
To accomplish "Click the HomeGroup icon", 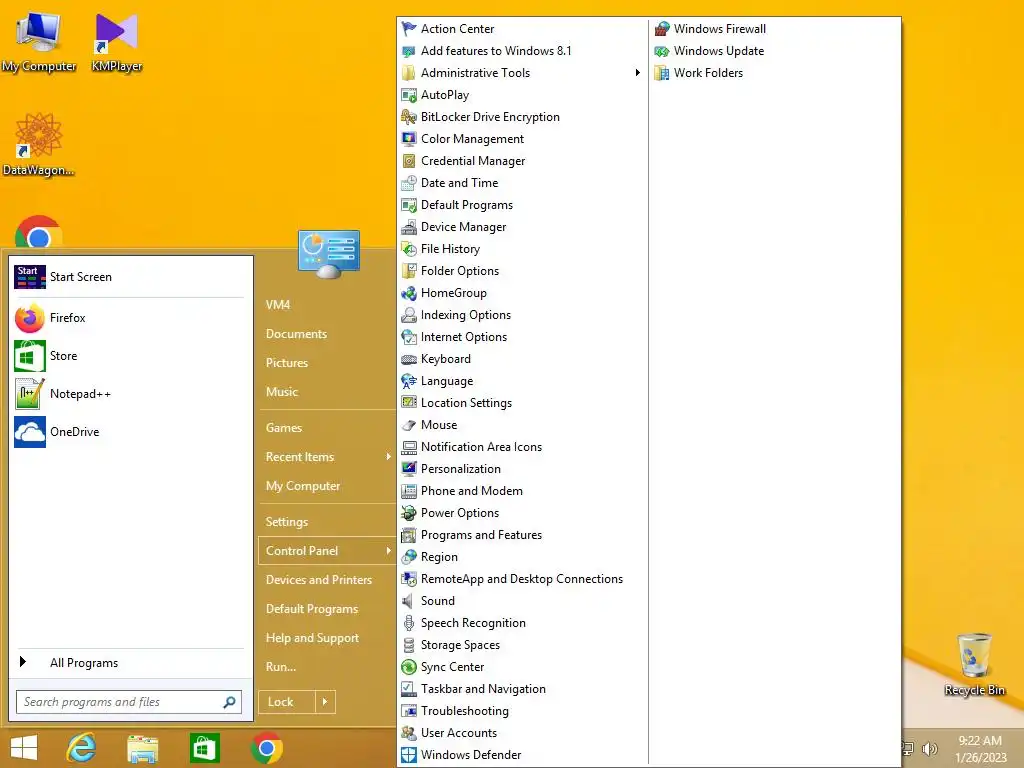I will pyautogui.click(x=409, y=293).
